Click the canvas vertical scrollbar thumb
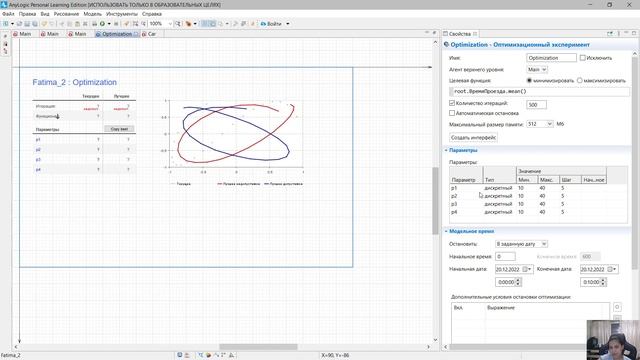640x360 pixels. coord(435,200)
